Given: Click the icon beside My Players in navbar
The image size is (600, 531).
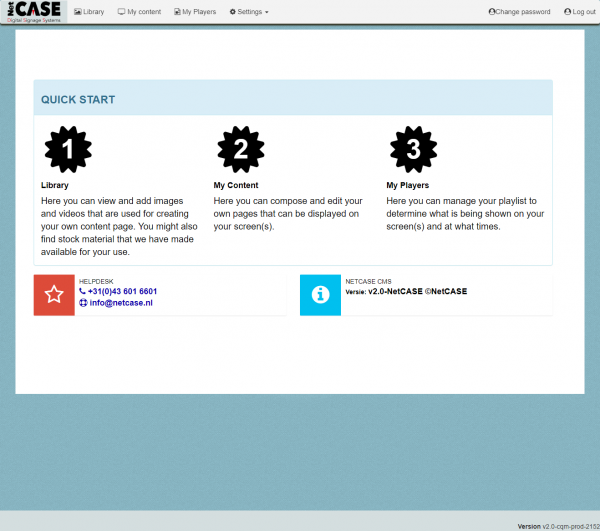Looking at the screenshot, I should point(177,12).
